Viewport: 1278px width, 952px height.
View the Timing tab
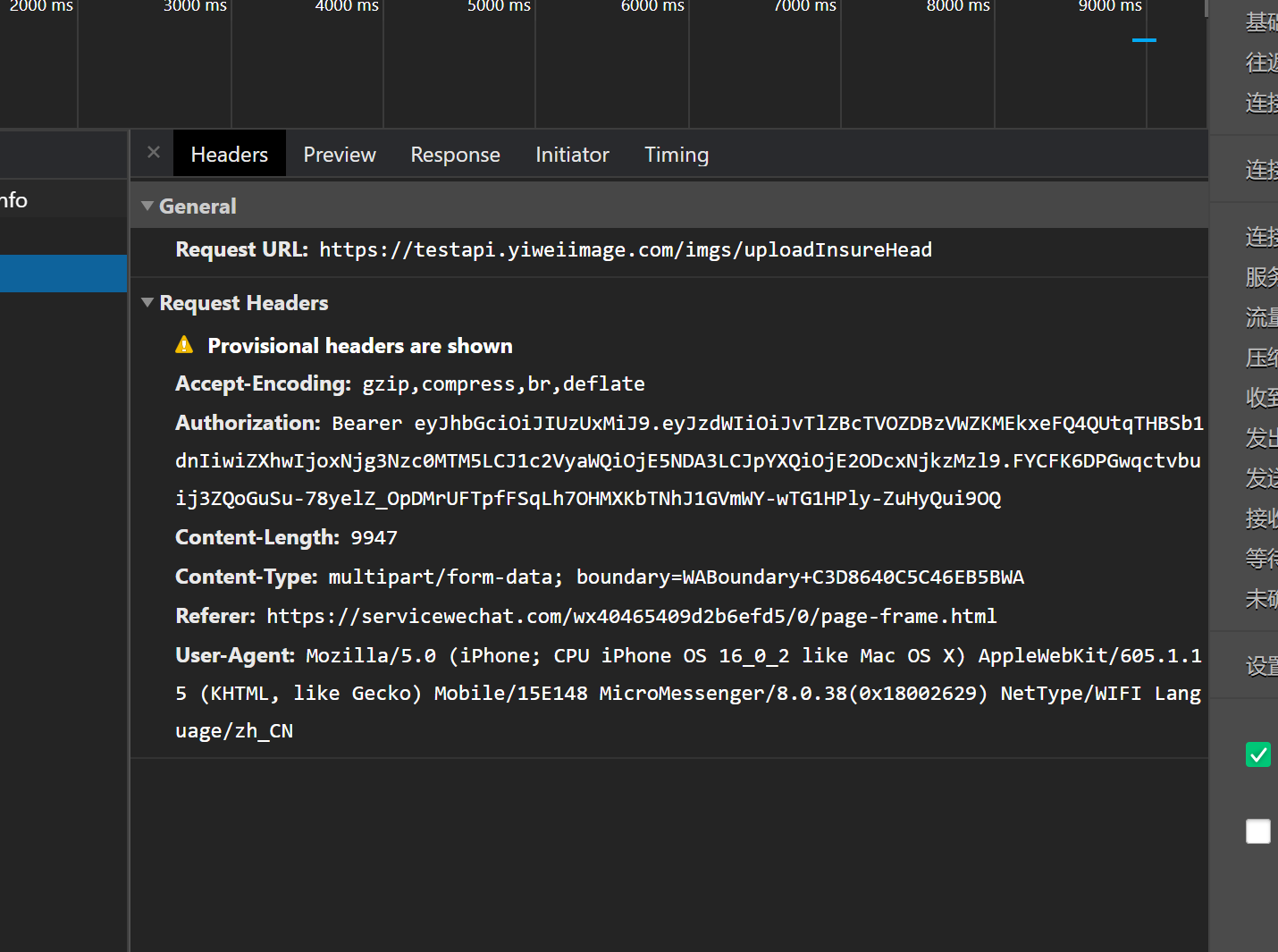pyautogui.click(x=677, y=155)
